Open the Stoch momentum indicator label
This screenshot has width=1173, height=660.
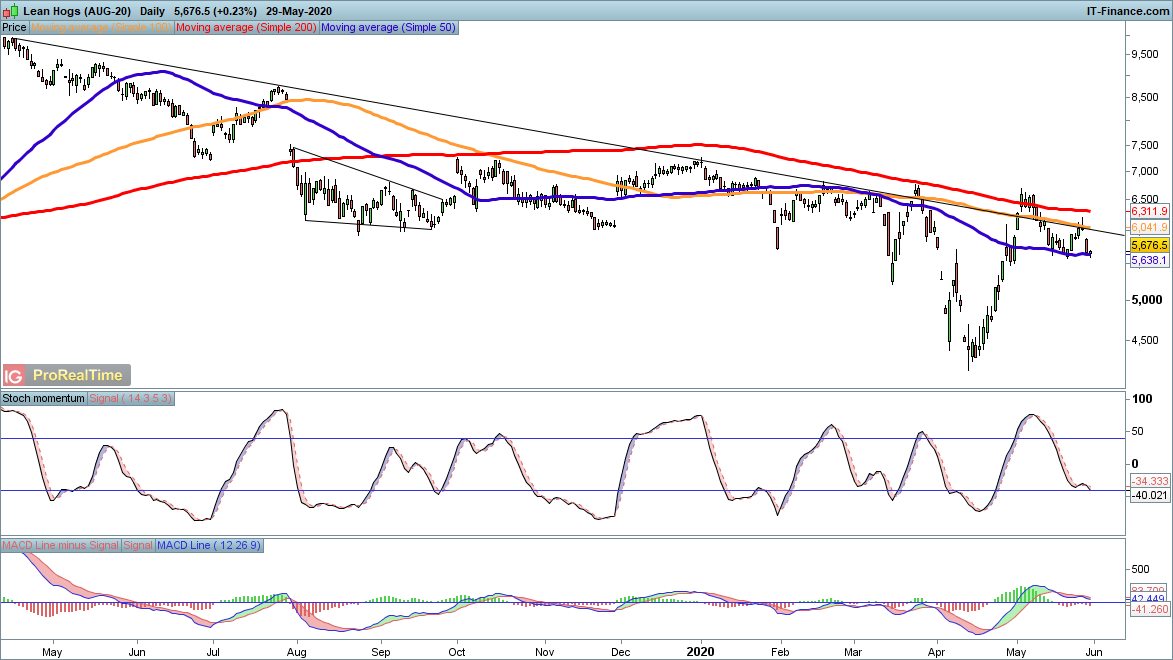tap(44, 398)
